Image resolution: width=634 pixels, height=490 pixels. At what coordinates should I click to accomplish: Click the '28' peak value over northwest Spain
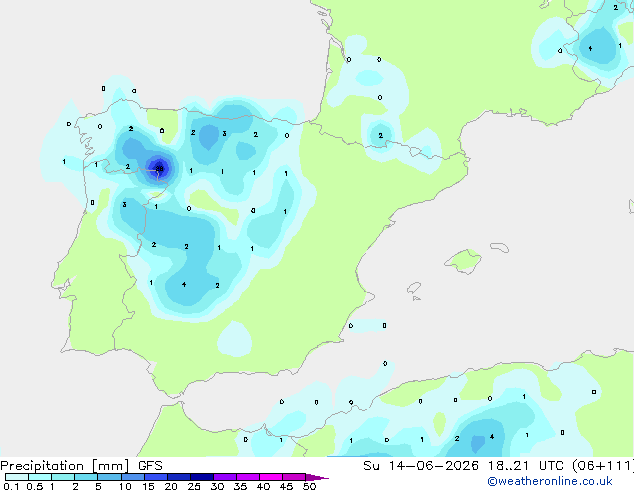pos(160,169)
